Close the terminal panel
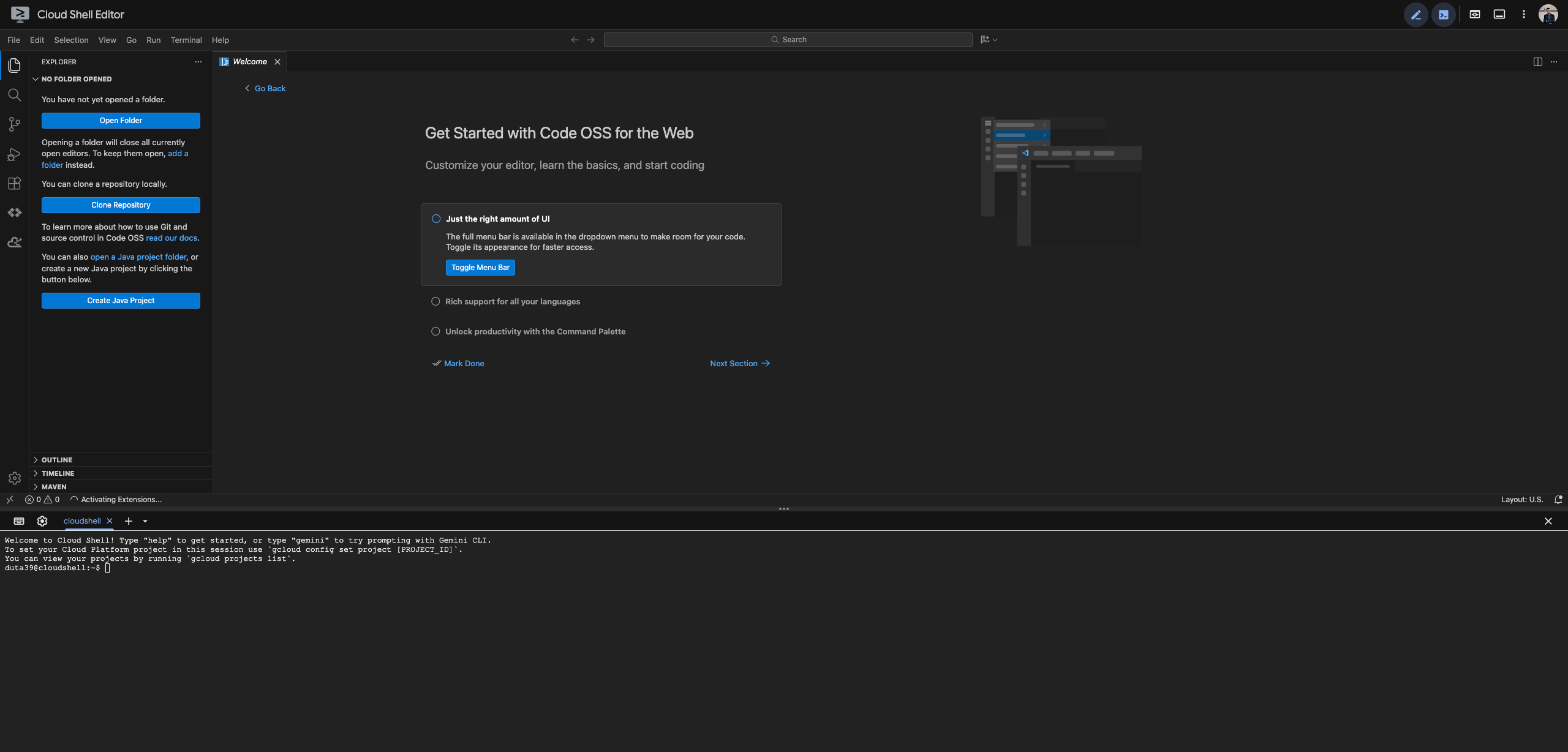Image resolution: width=1568 pixels, height=752 pixels. tap(1548, 521)
